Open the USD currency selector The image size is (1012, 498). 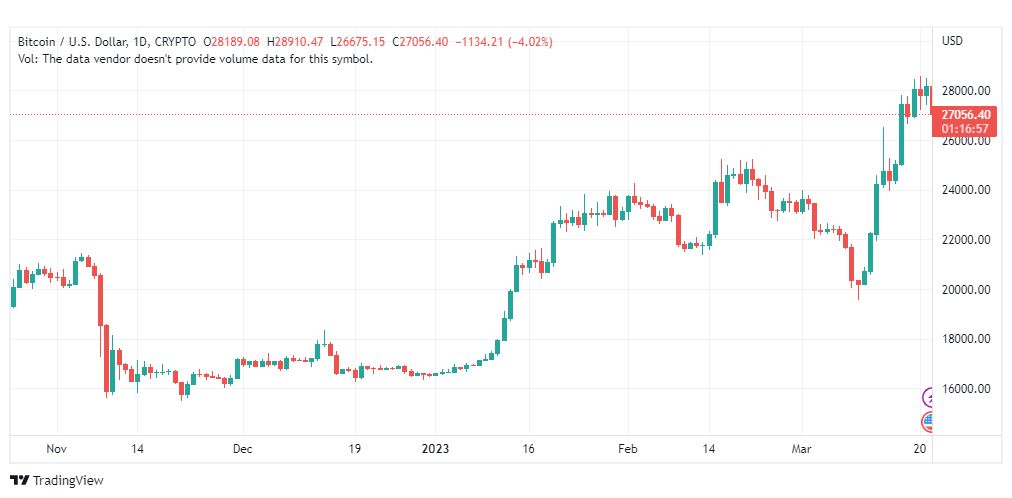(x=952, y=41)
